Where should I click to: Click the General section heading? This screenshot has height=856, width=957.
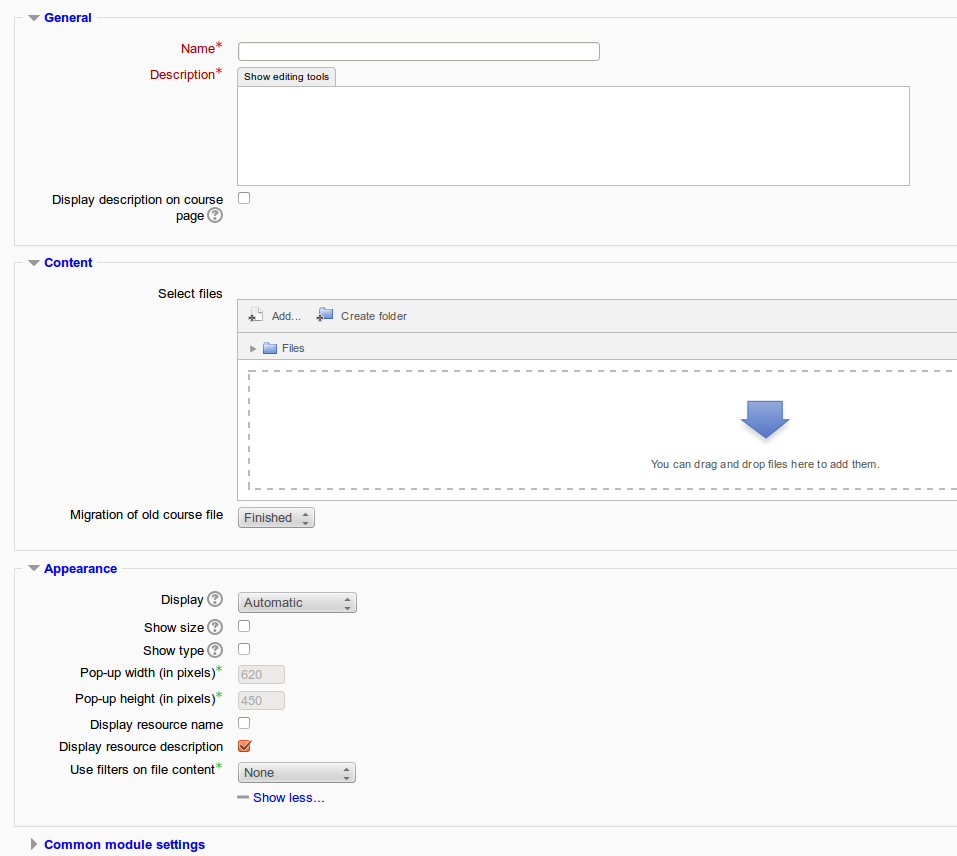point(68,18)
